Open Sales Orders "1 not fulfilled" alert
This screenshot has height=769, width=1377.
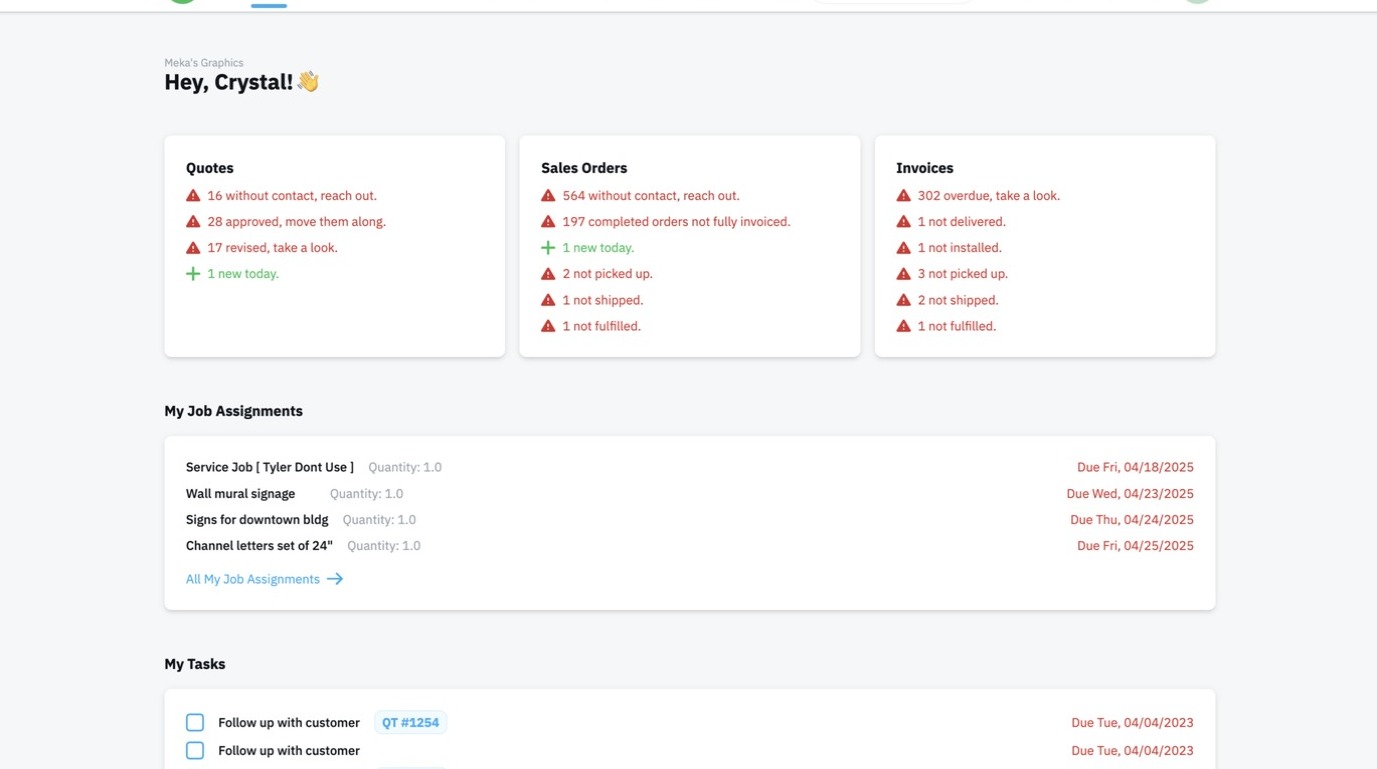pos(601,326)
